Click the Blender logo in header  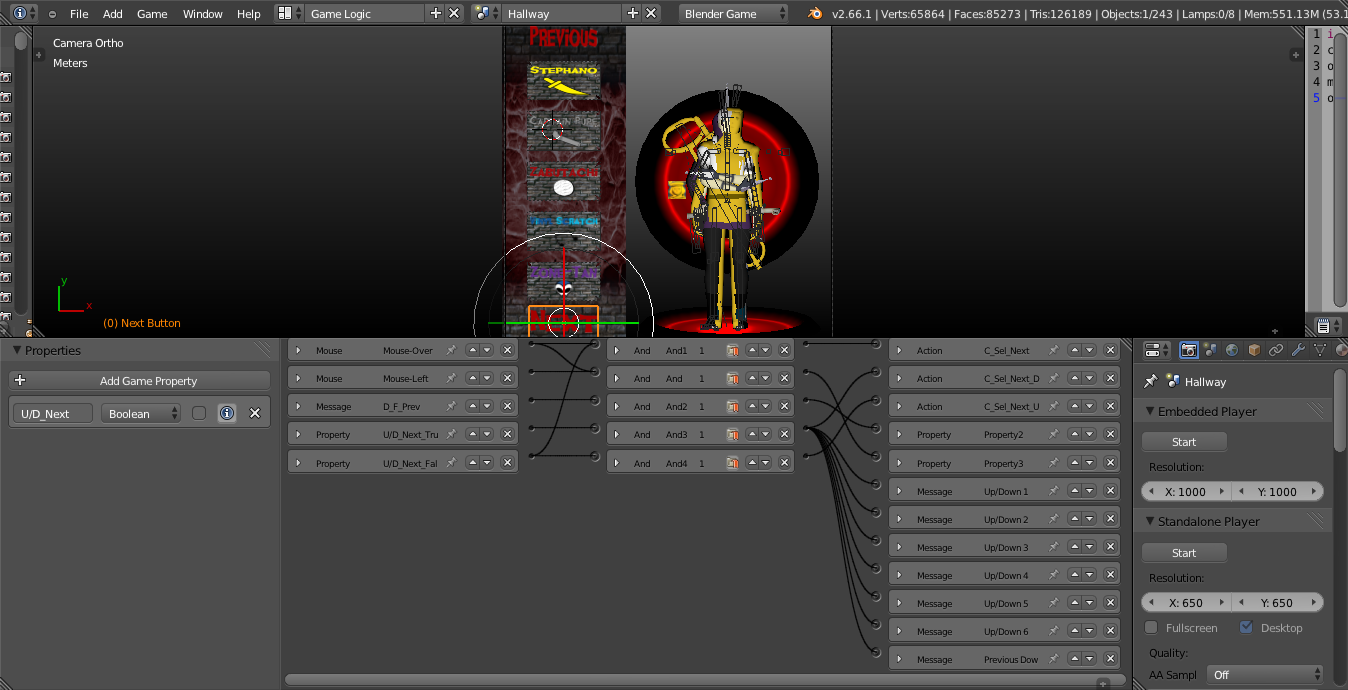pyautogui.click(x=816, y=13)
